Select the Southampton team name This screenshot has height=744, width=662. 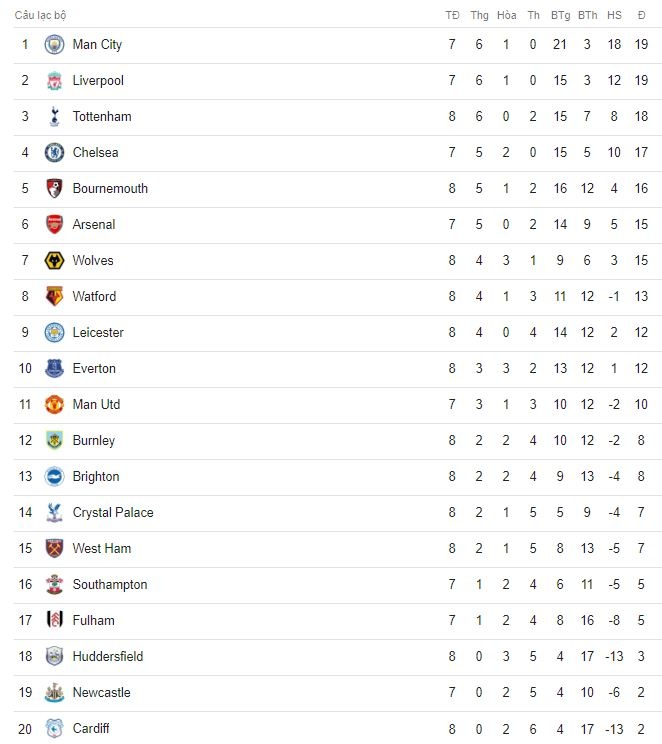click(x=110, y=585)
